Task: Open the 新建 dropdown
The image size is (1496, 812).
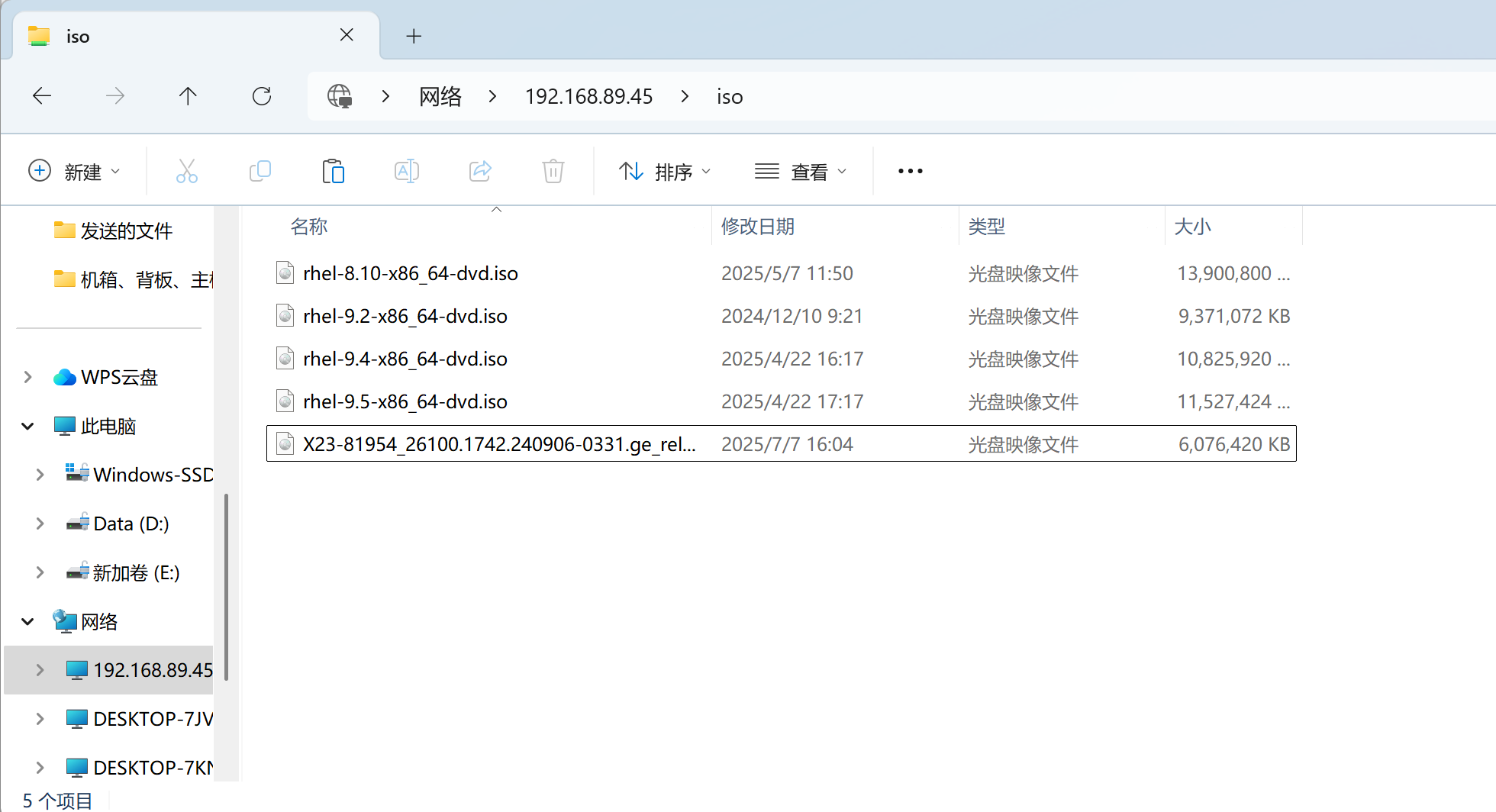Action: pyautogui.click(x=74, y=172)
